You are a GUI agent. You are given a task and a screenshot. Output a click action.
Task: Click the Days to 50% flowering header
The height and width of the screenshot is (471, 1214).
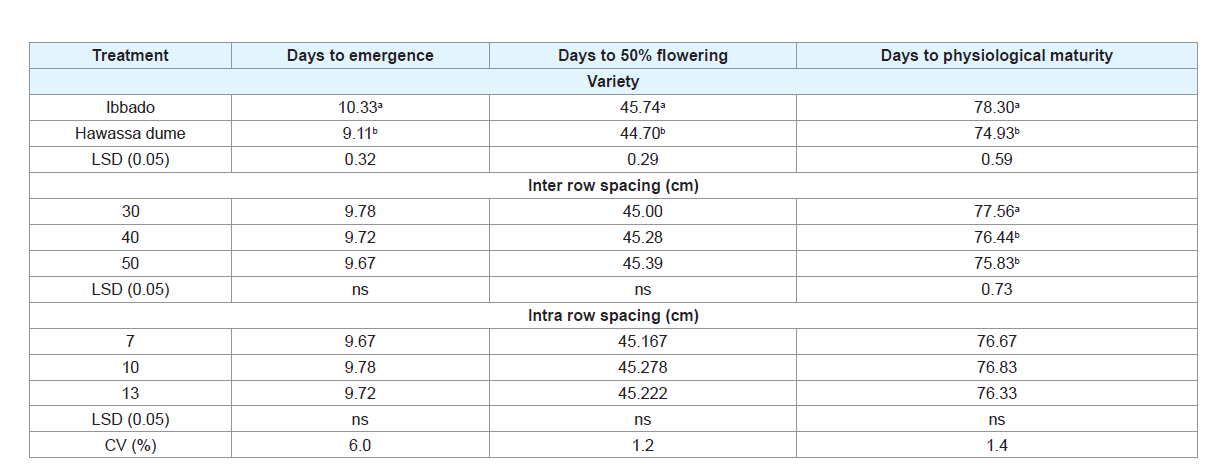(x=643, y=56)
